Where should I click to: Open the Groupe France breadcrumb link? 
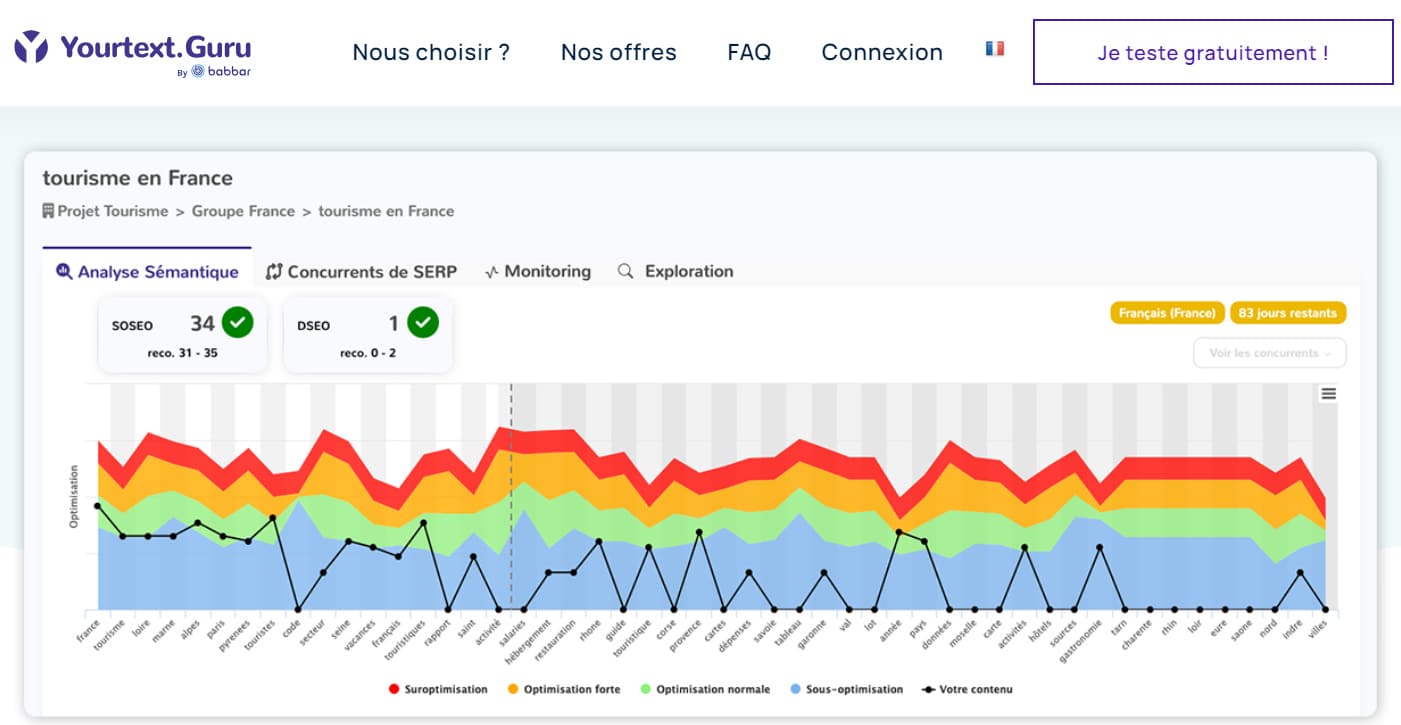tap(243, 211)
